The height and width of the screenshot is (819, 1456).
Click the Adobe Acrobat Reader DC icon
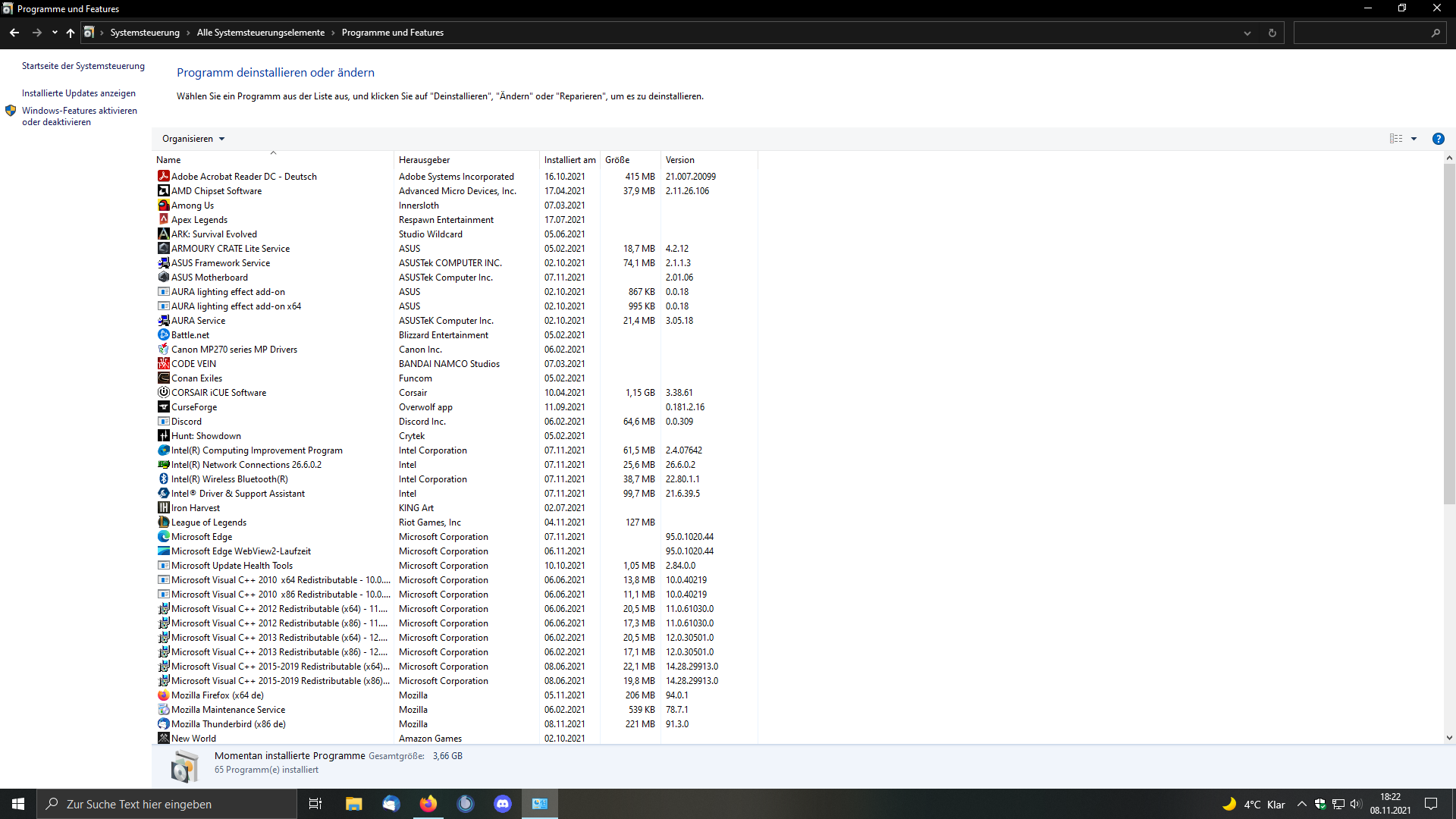coord(163,176)
